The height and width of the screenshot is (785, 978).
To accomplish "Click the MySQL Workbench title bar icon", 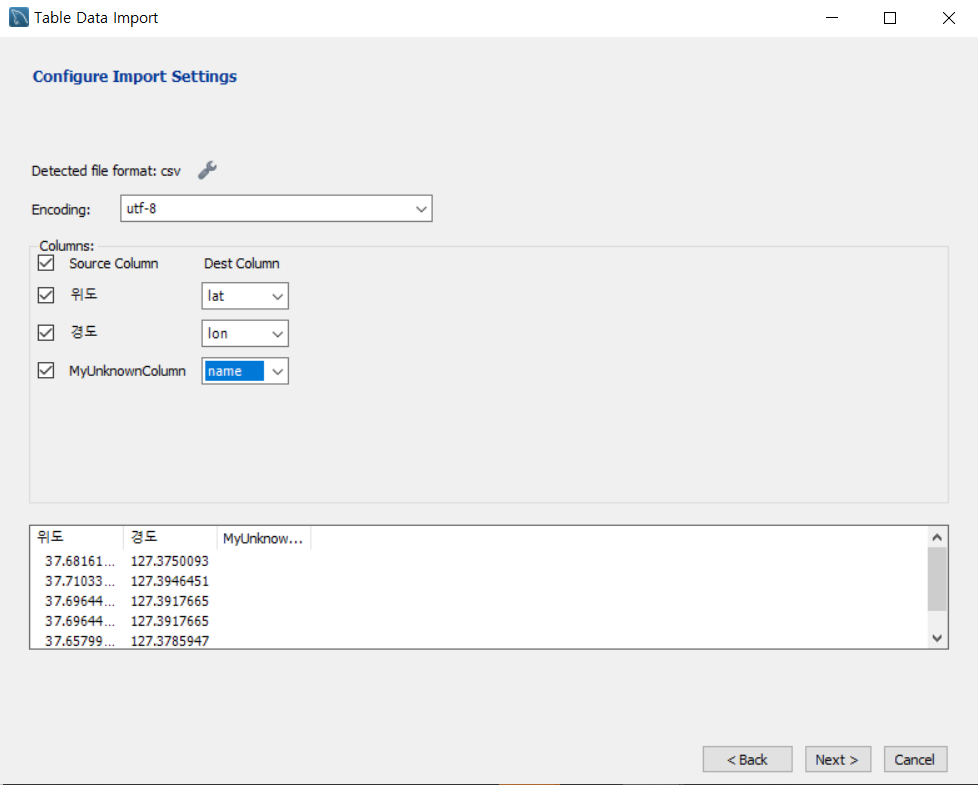I will coord(19,17).
